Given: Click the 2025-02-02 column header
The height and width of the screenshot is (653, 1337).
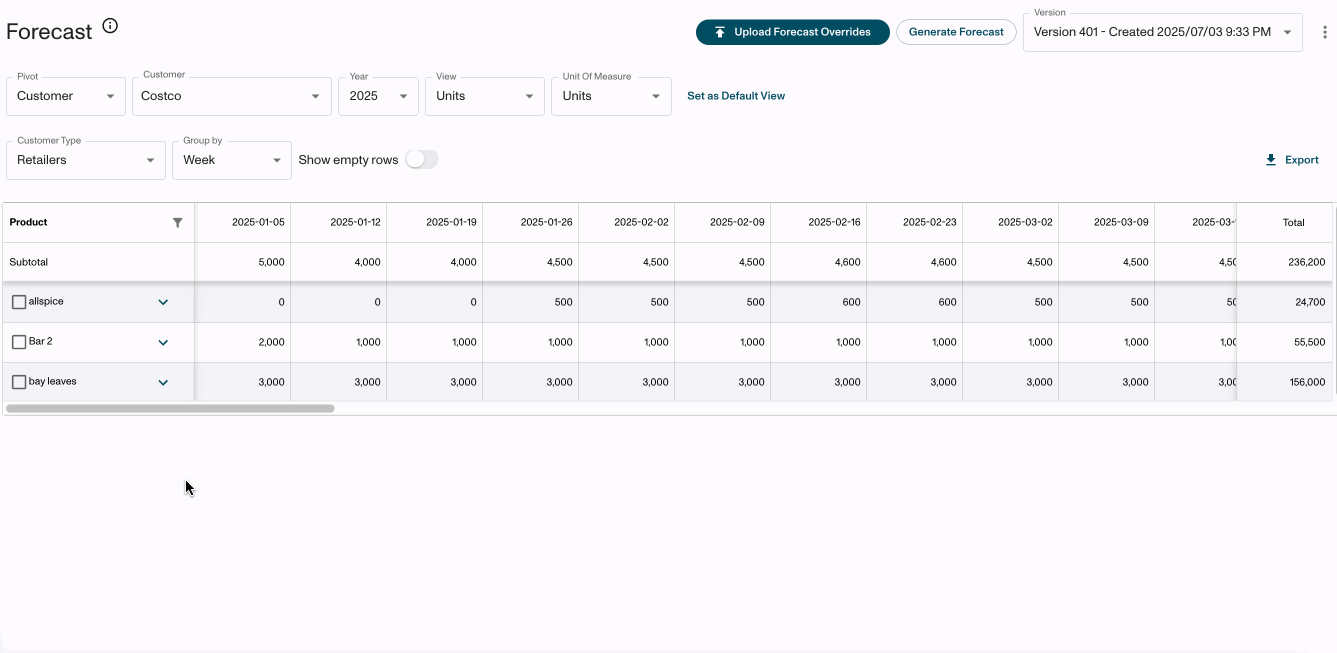Looking at the screenshot, I should 627,223.
